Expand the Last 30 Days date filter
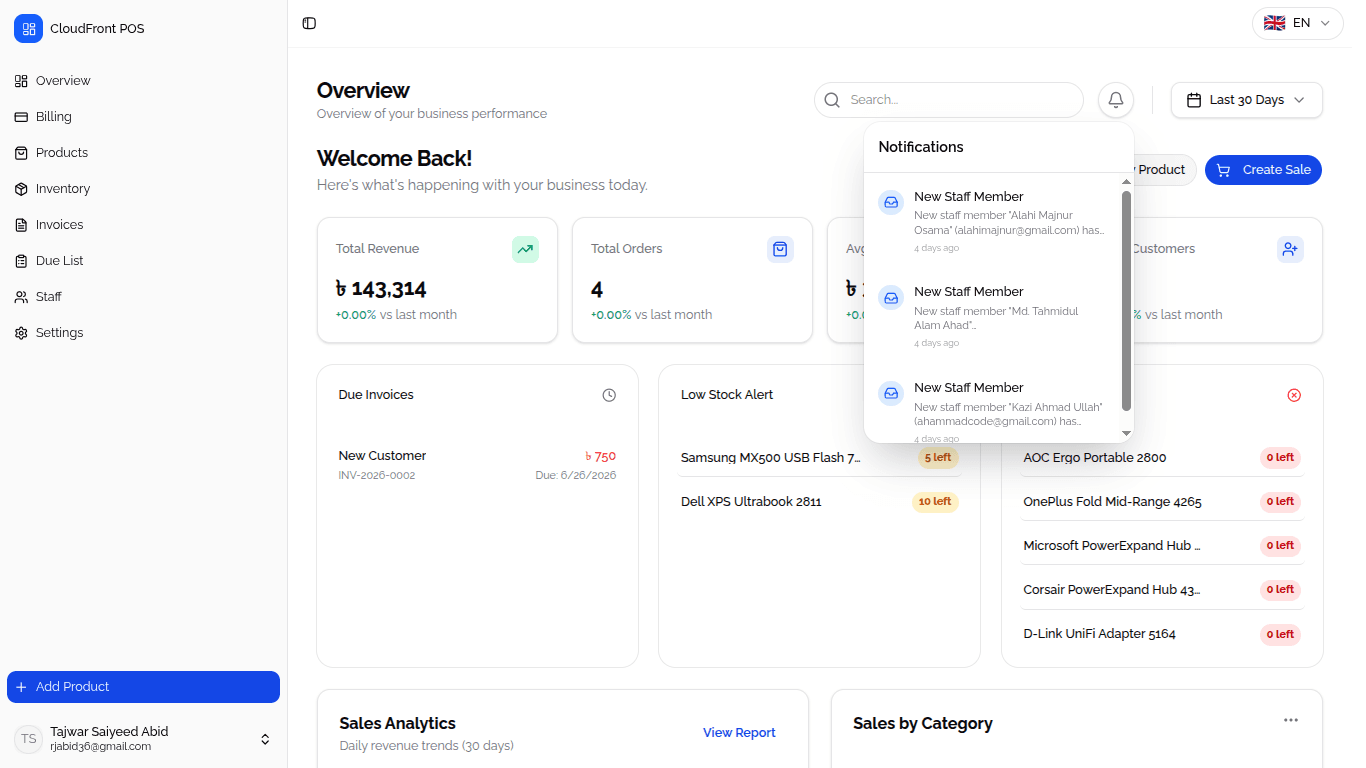This screenshot has height=768, width=1366. (x=1247, y=100)
